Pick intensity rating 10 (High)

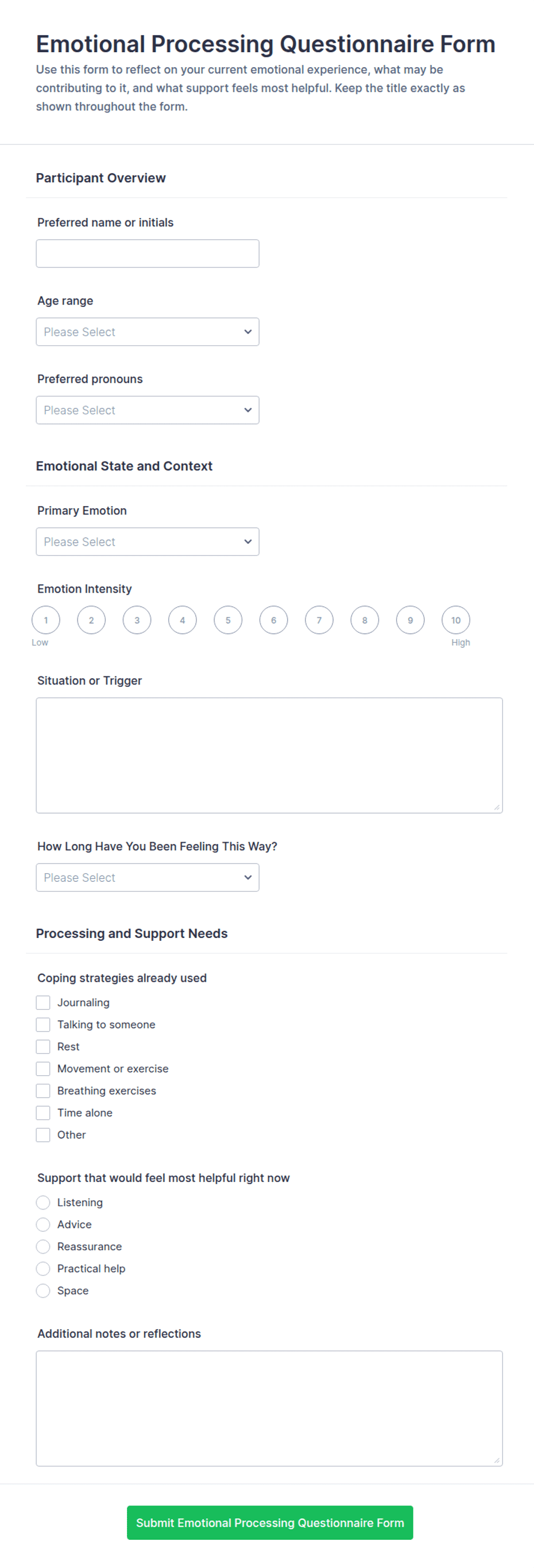click(455, 620)
